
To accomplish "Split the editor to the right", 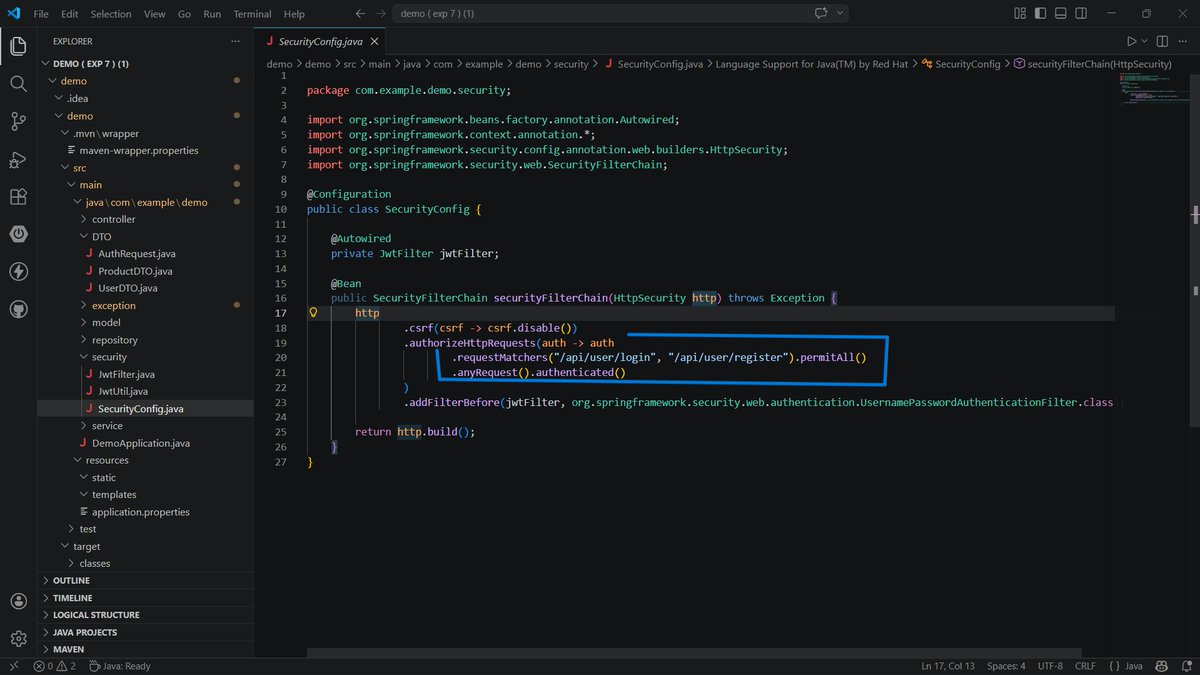I will (x=1162, y=41).
